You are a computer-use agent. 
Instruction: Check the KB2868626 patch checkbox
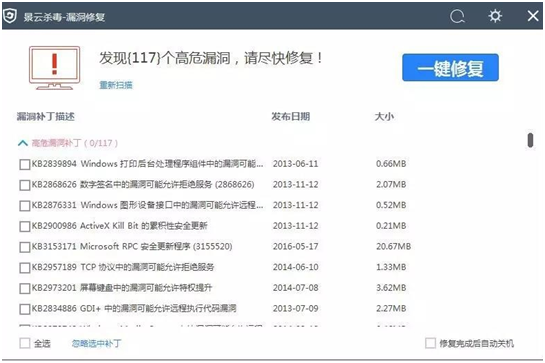[25, 185]
